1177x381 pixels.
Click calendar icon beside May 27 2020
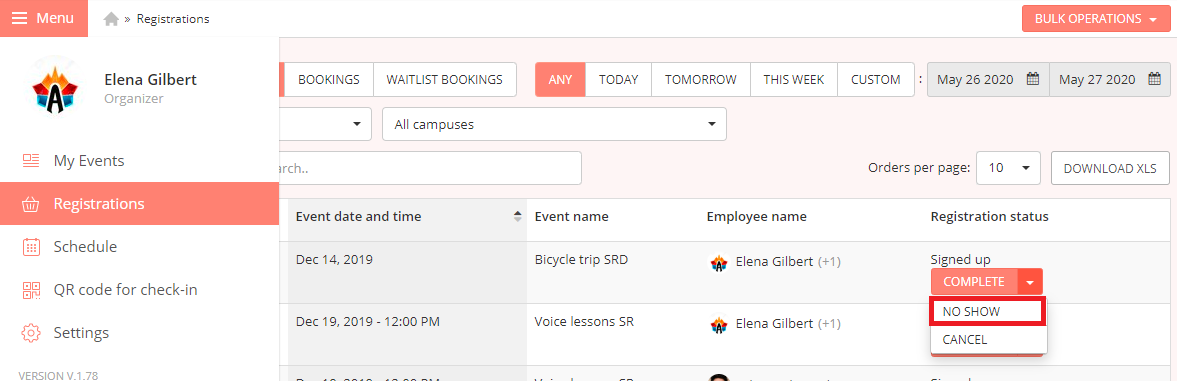coord(1154,79)
